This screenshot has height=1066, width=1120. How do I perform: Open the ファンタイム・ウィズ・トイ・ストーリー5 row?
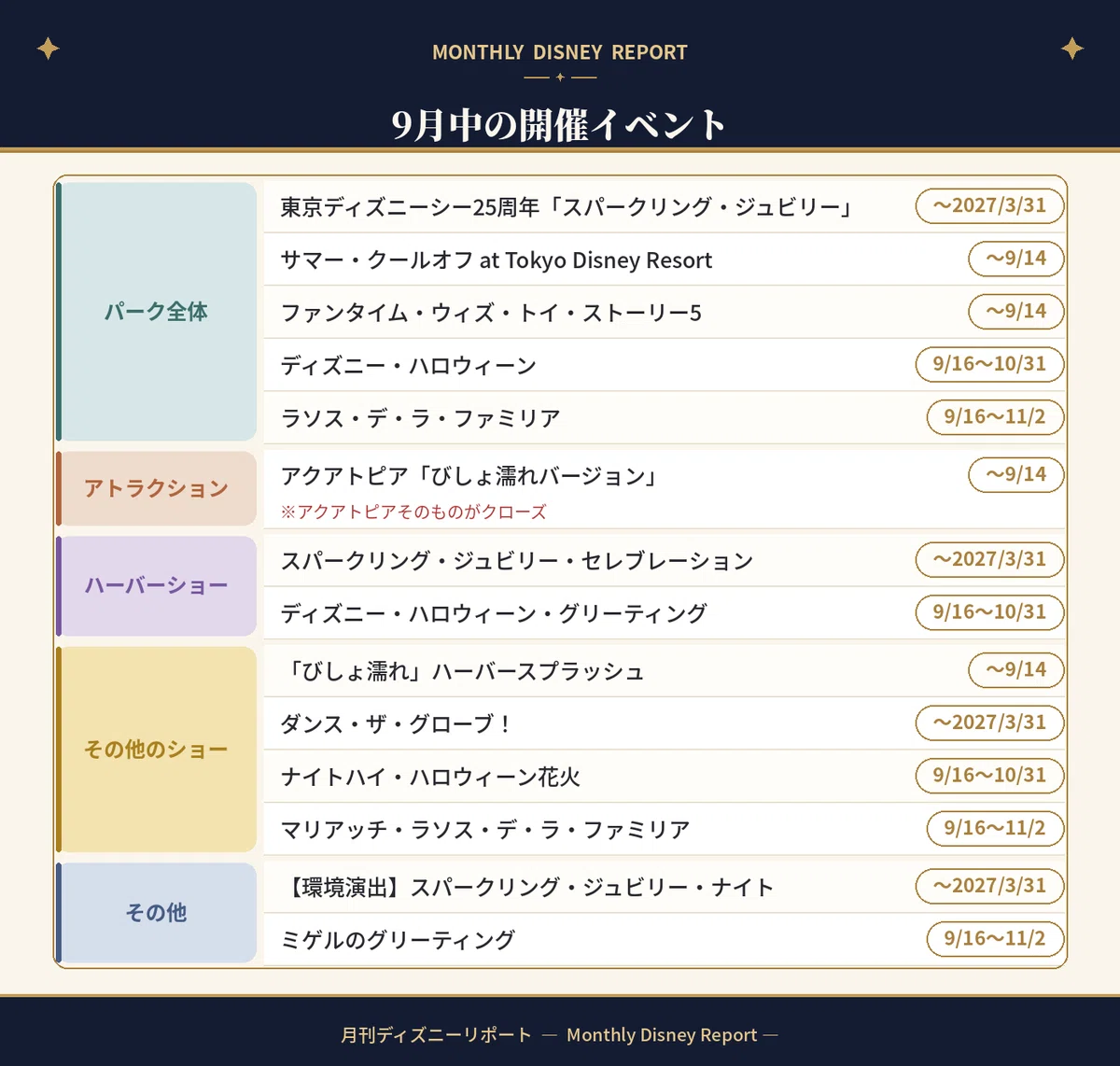tap(665, 312)
